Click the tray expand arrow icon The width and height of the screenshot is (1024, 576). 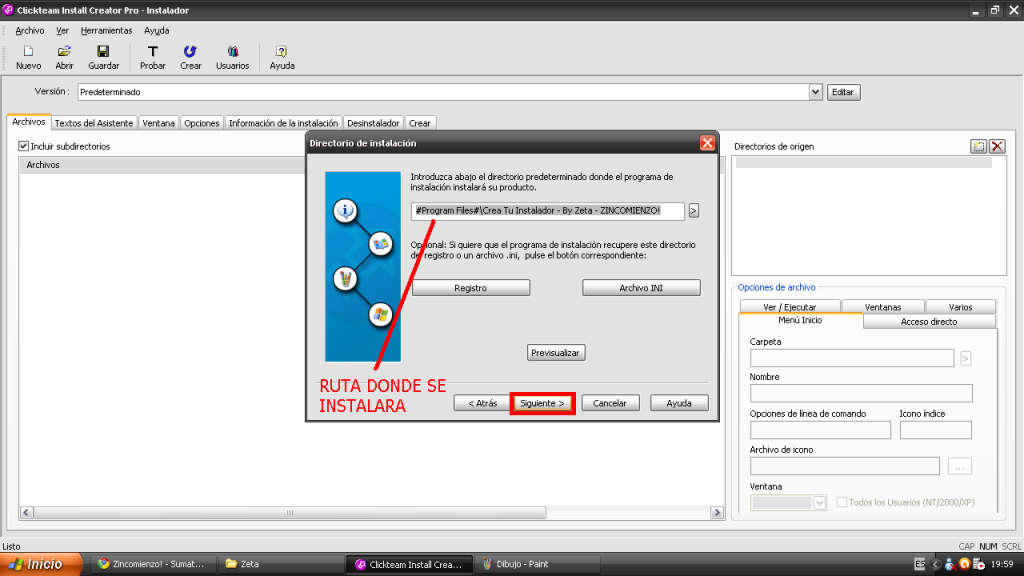pos(935,564)
